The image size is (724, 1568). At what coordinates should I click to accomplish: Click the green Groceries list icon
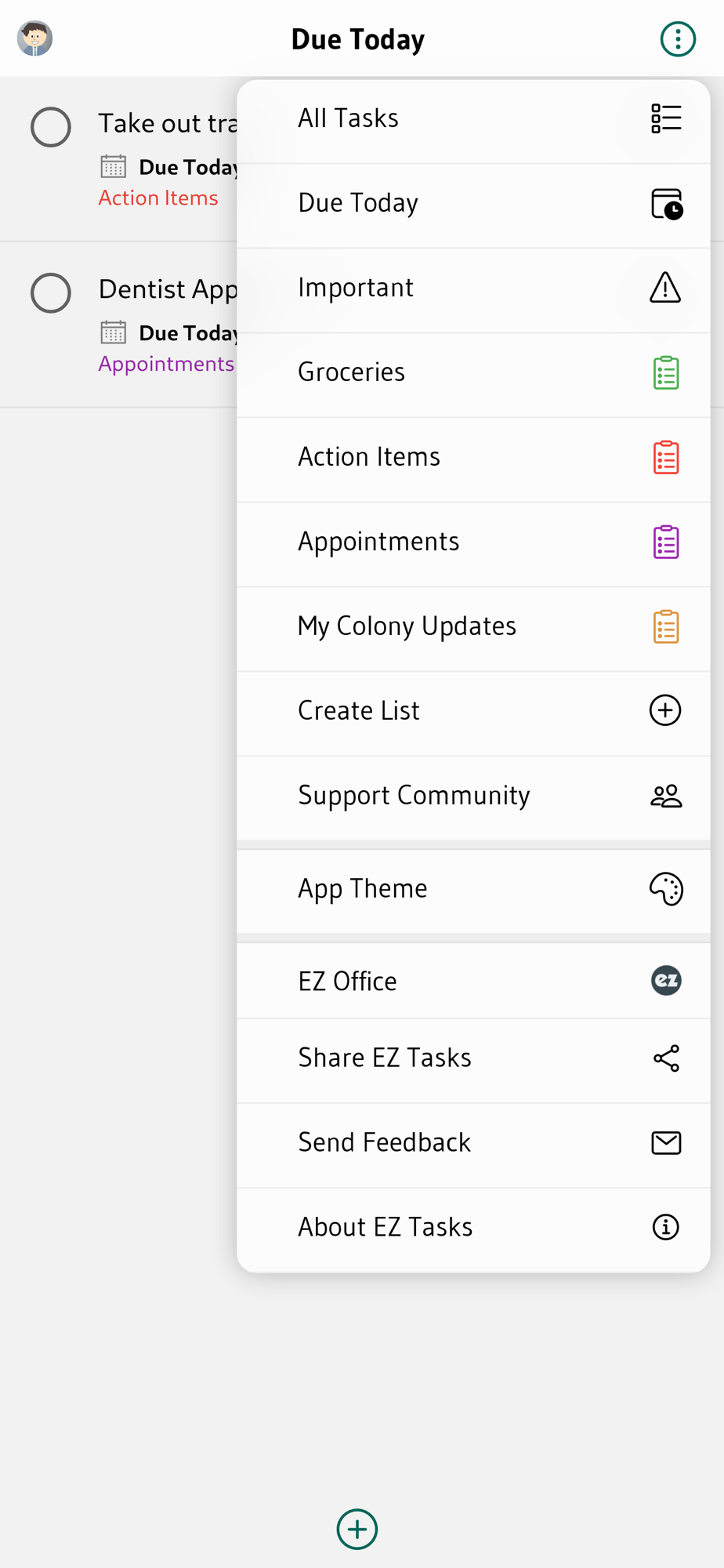[x=666, y=372]
